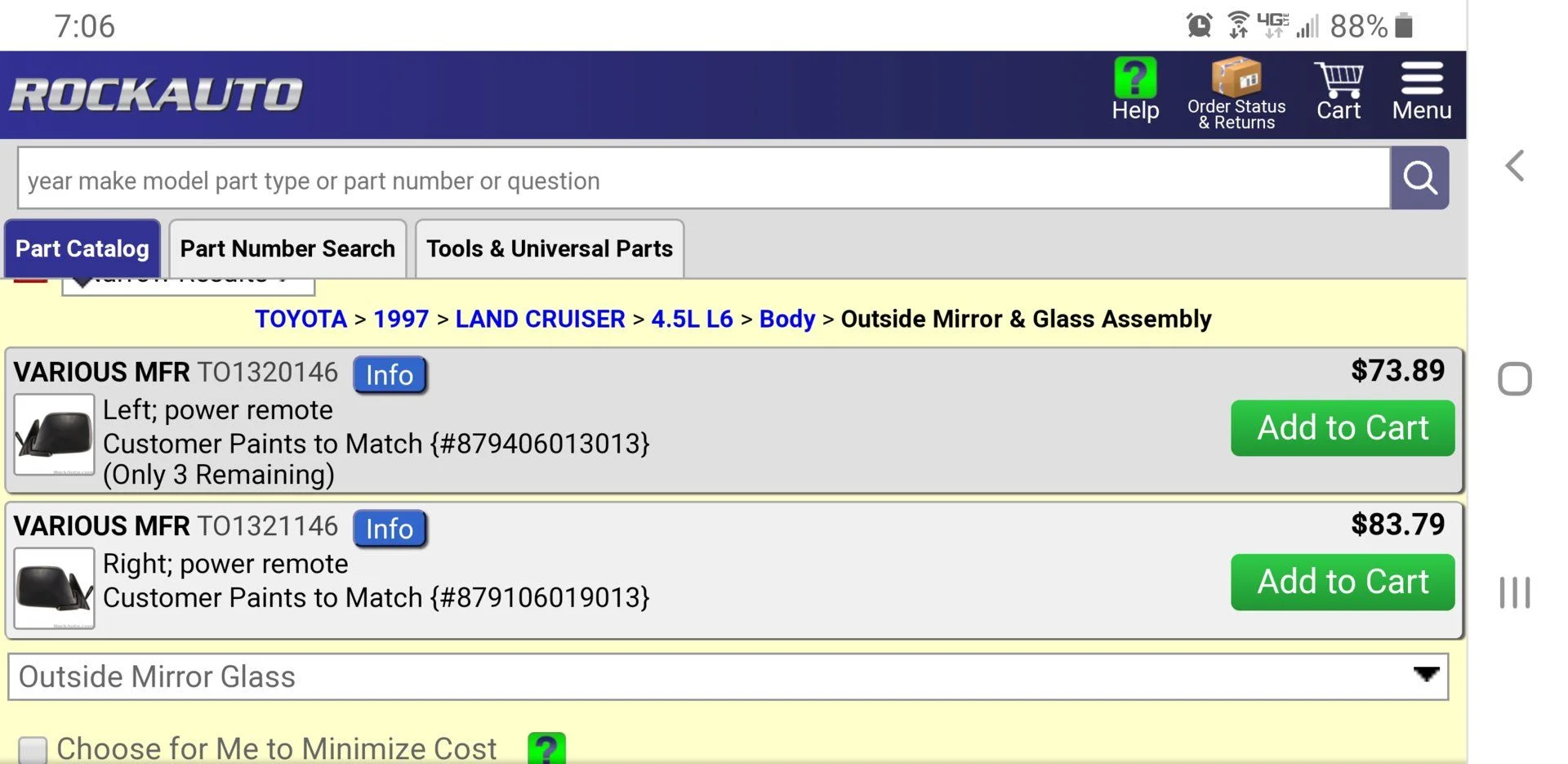Click Outside Mirror & Glass Assembly heading

pyautogui.click(x=1026, y=319)
